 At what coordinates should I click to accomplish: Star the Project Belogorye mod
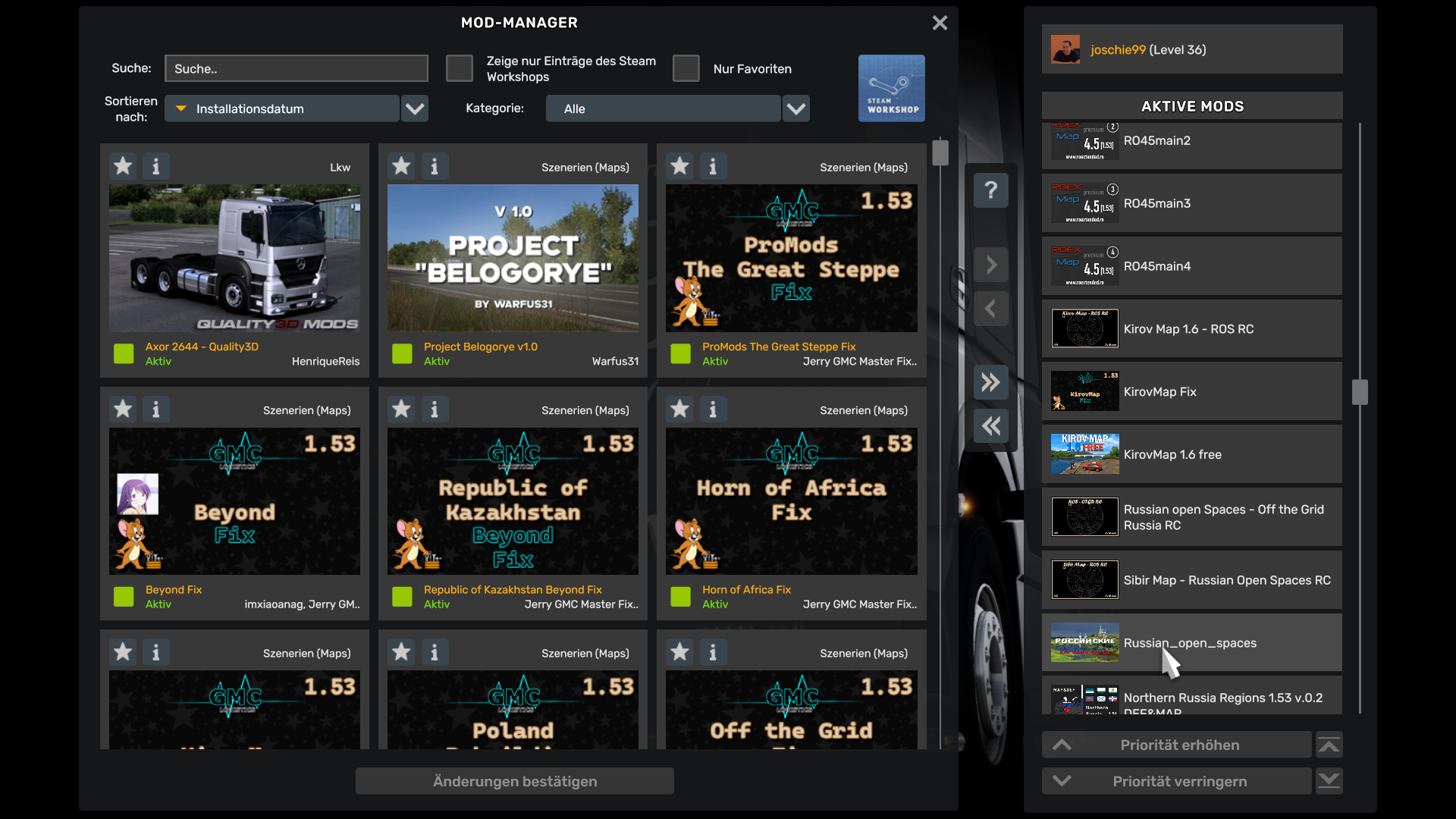[401, 166]
